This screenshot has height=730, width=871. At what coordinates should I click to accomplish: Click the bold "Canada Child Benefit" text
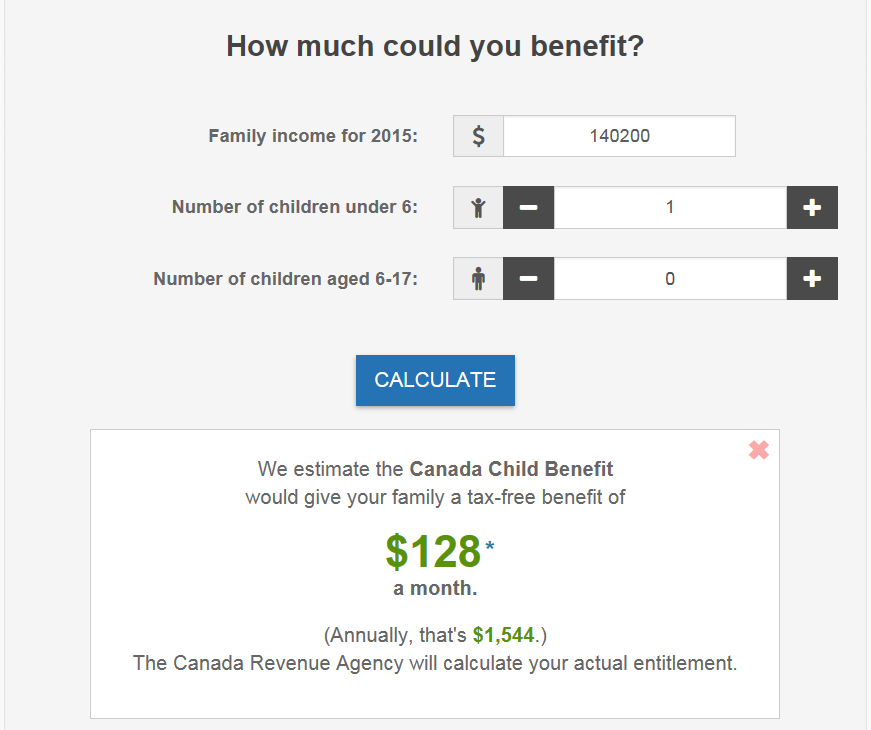[511, 468]
